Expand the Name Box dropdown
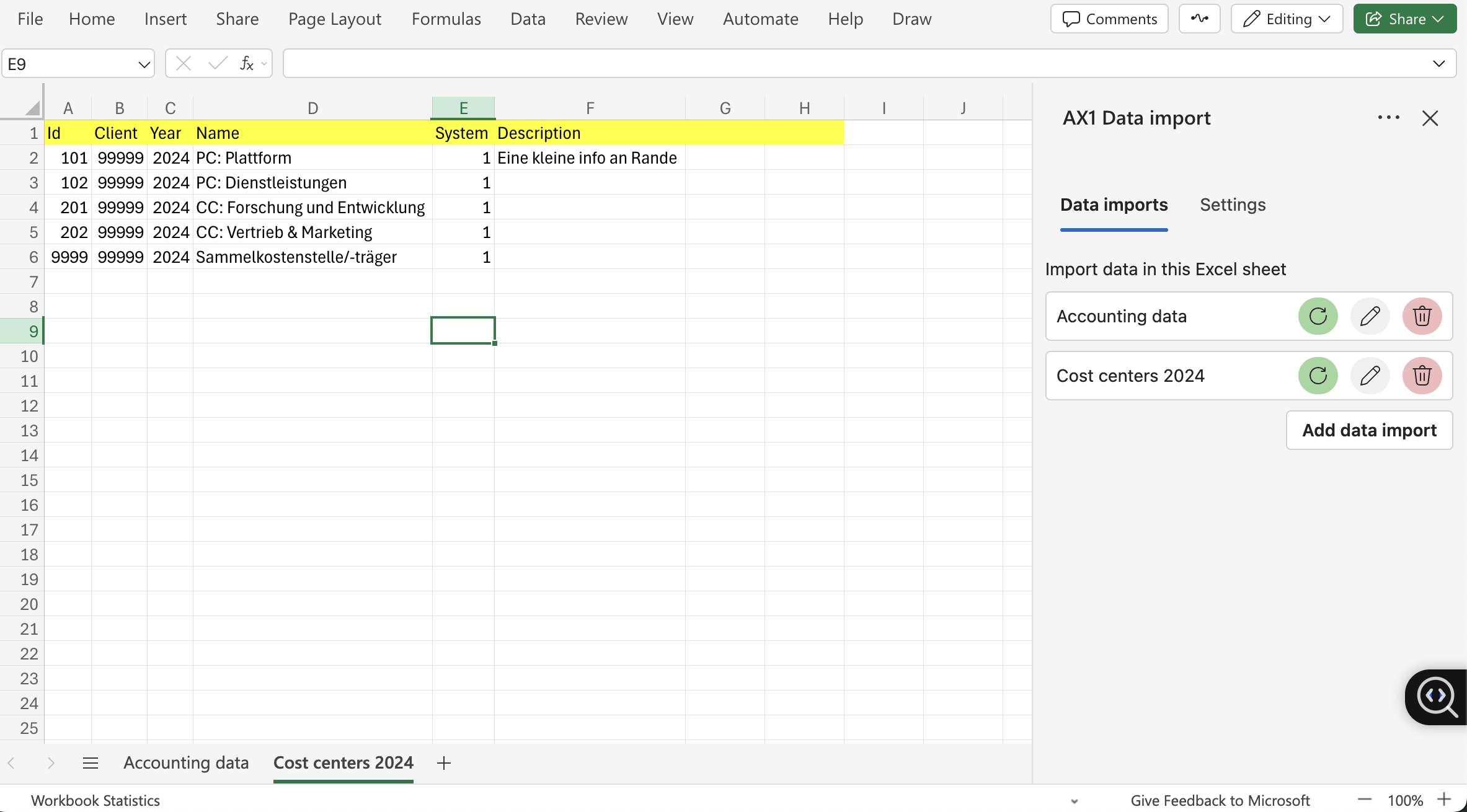The width and height of the screenshot is (1467, 812). [144, 64]
